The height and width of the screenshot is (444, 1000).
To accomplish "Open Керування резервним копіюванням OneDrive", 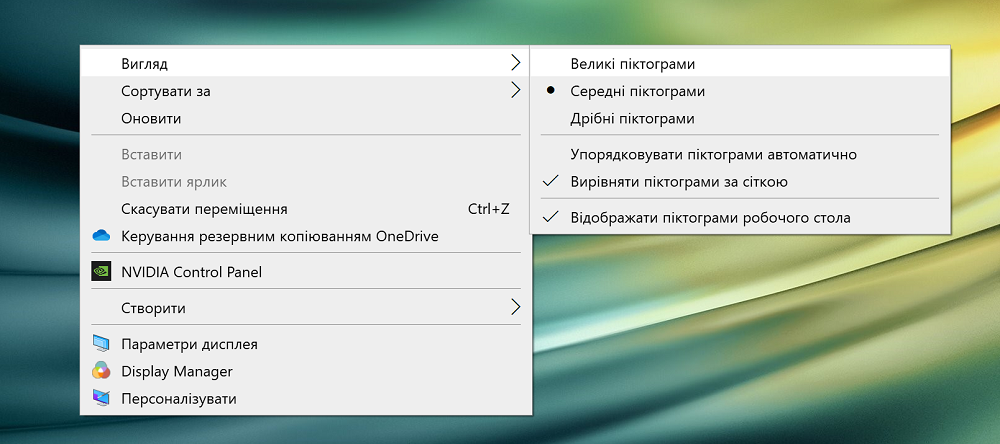I will (279, 236).
